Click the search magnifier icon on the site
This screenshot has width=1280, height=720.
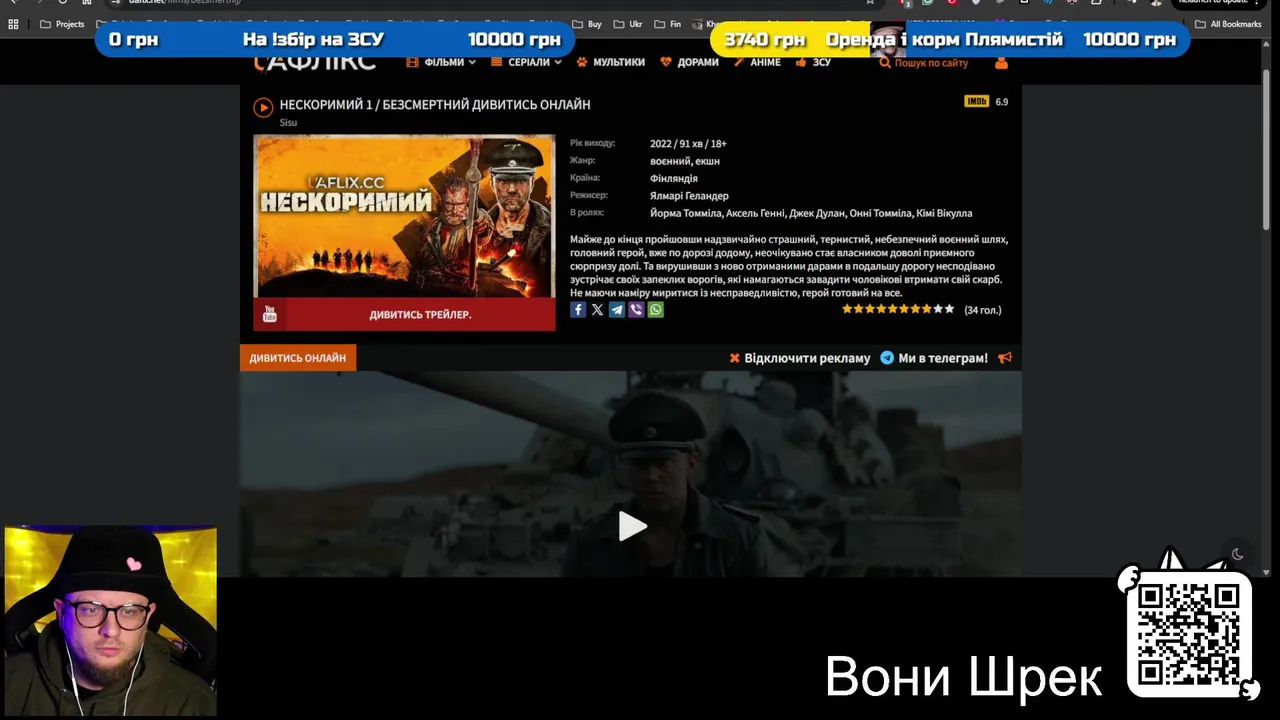coord(885,62)
